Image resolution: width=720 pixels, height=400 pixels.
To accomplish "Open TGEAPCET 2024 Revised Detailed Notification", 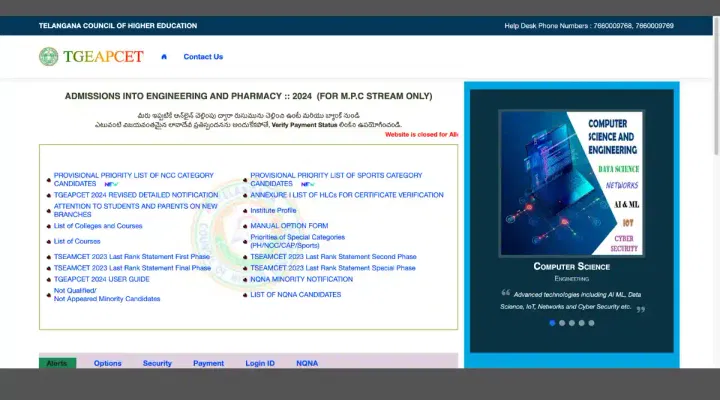I will click(136, 195).
